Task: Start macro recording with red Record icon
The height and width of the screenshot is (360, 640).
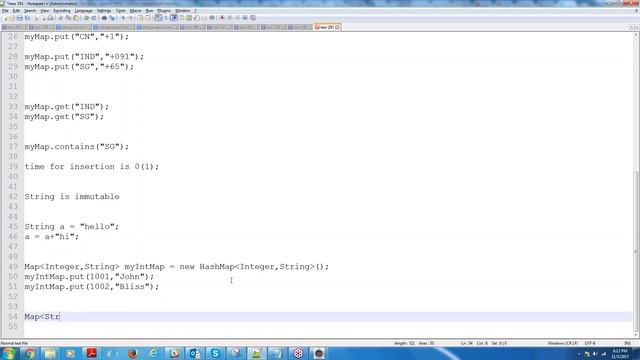Action: [x=222, y=18]
